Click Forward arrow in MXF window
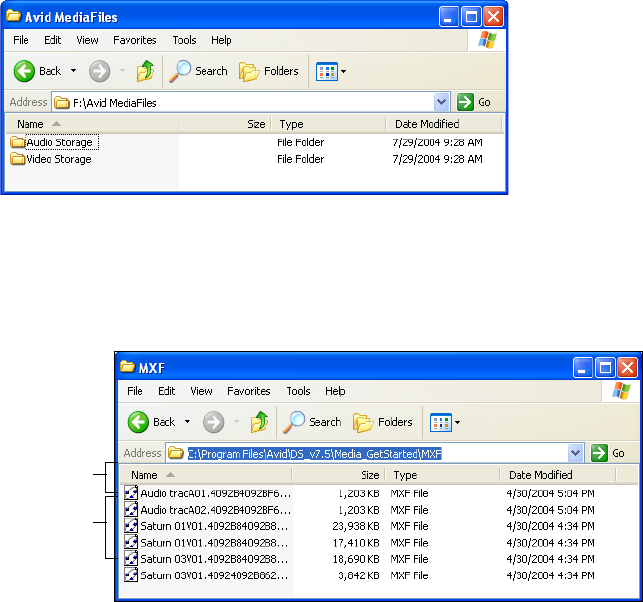643x602 pixels. (214, 422)
